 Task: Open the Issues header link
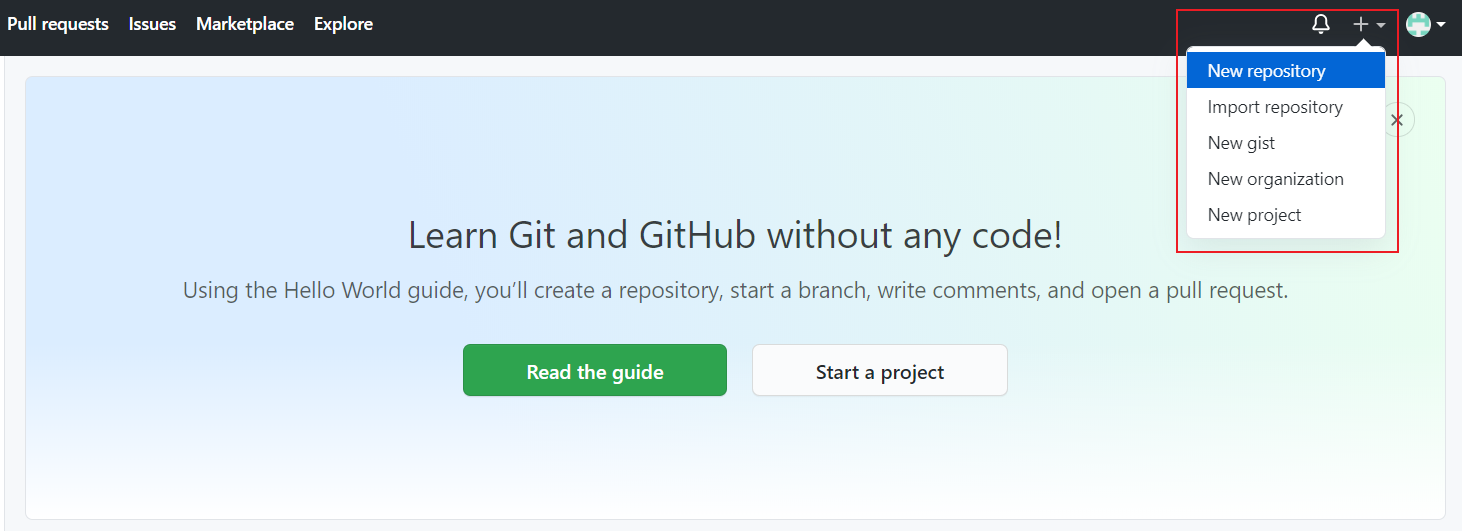pyautogui.click(x=152, y=24)
